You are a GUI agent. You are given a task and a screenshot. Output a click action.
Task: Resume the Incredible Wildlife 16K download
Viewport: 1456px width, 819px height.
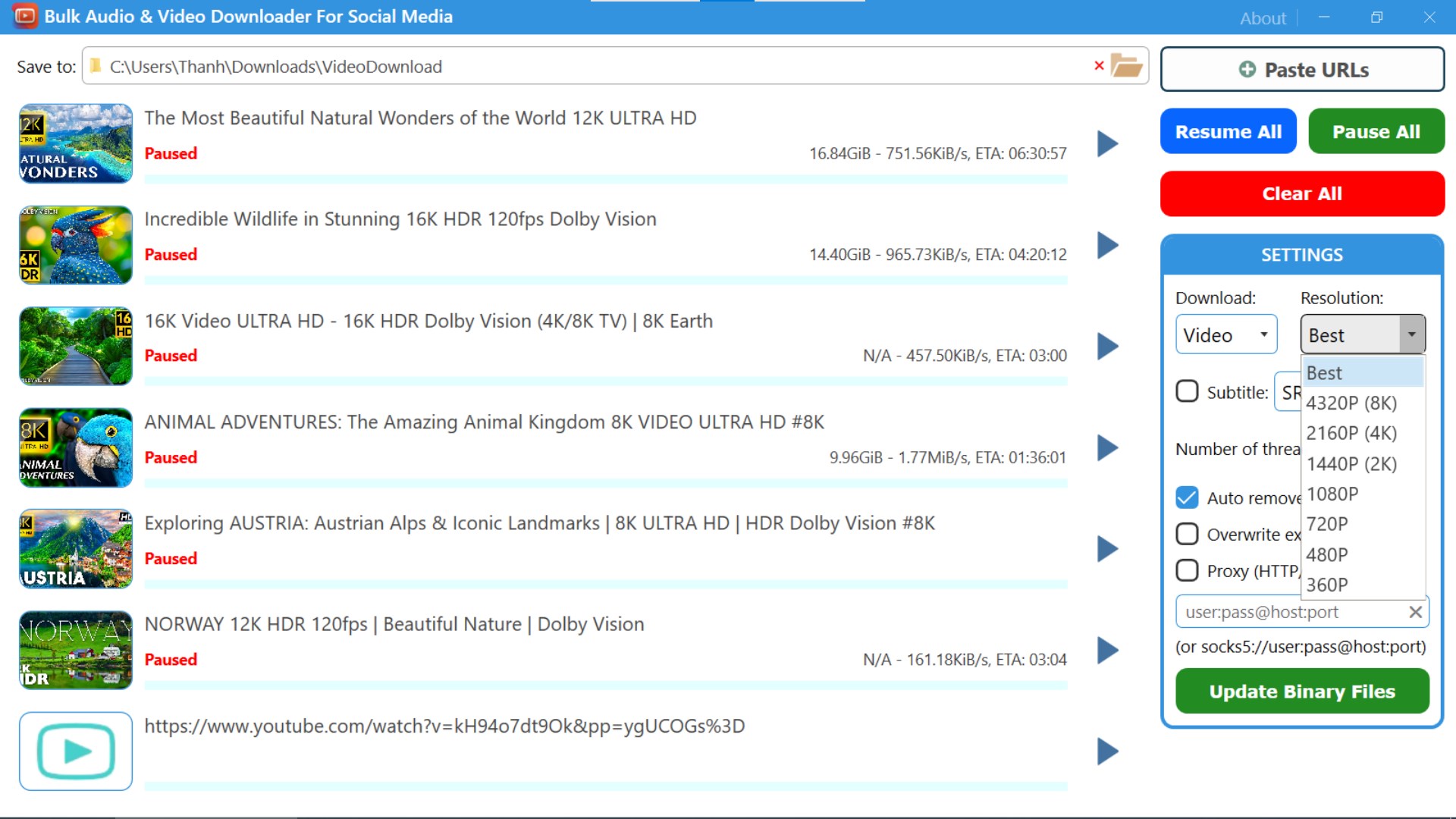point(1108,245)
